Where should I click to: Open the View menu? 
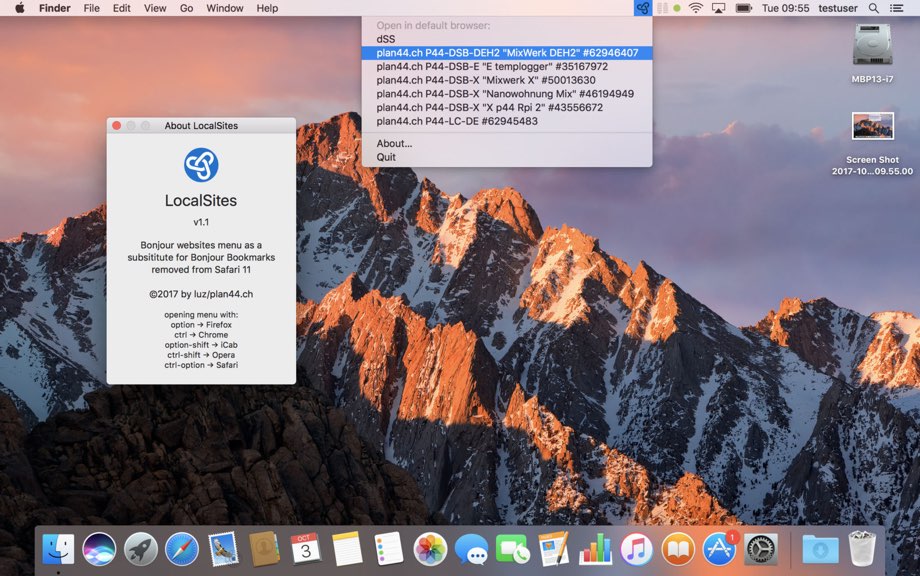point(155,8)
